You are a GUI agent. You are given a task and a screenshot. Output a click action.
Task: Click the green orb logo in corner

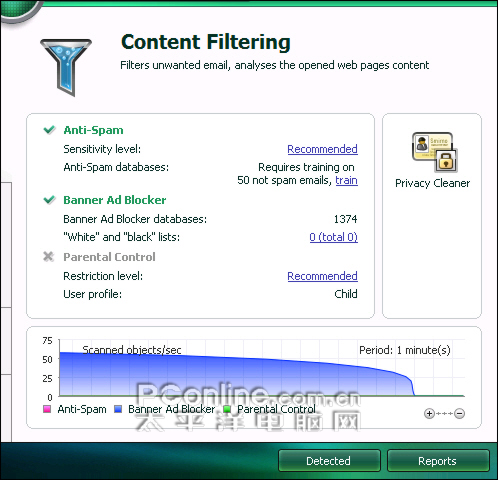19,10
